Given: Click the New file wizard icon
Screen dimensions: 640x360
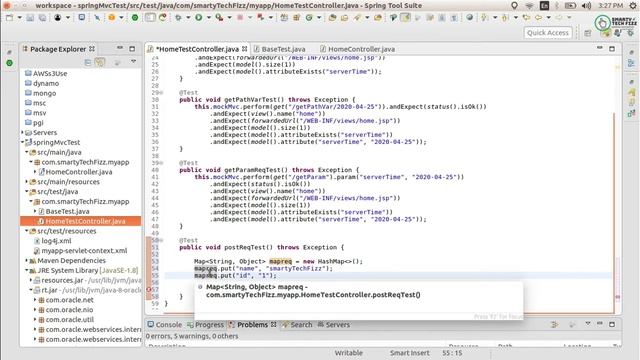Looking at the screenshot, I should 9,18.
